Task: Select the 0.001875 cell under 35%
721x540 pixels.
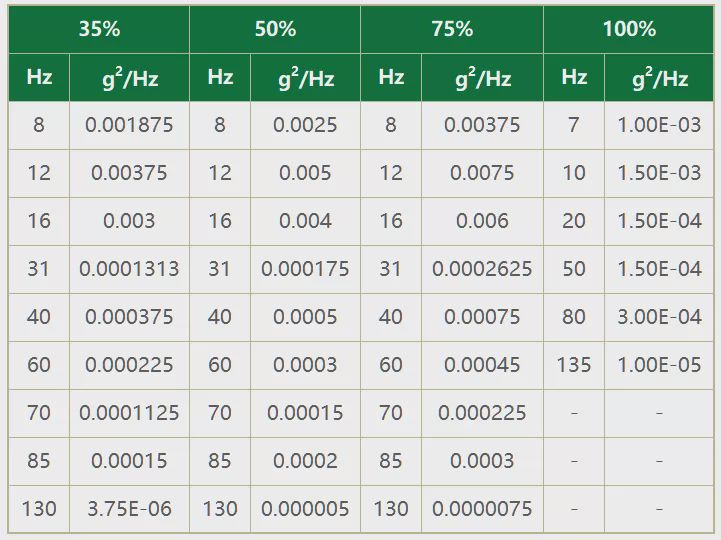Action: coord(129,125)
